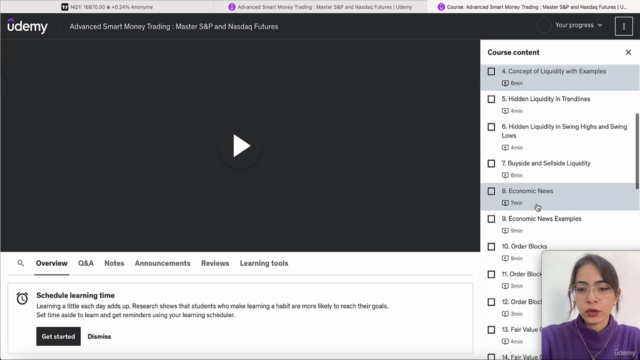
Task: Open the three-dot options menu
Action: (624, 27)
